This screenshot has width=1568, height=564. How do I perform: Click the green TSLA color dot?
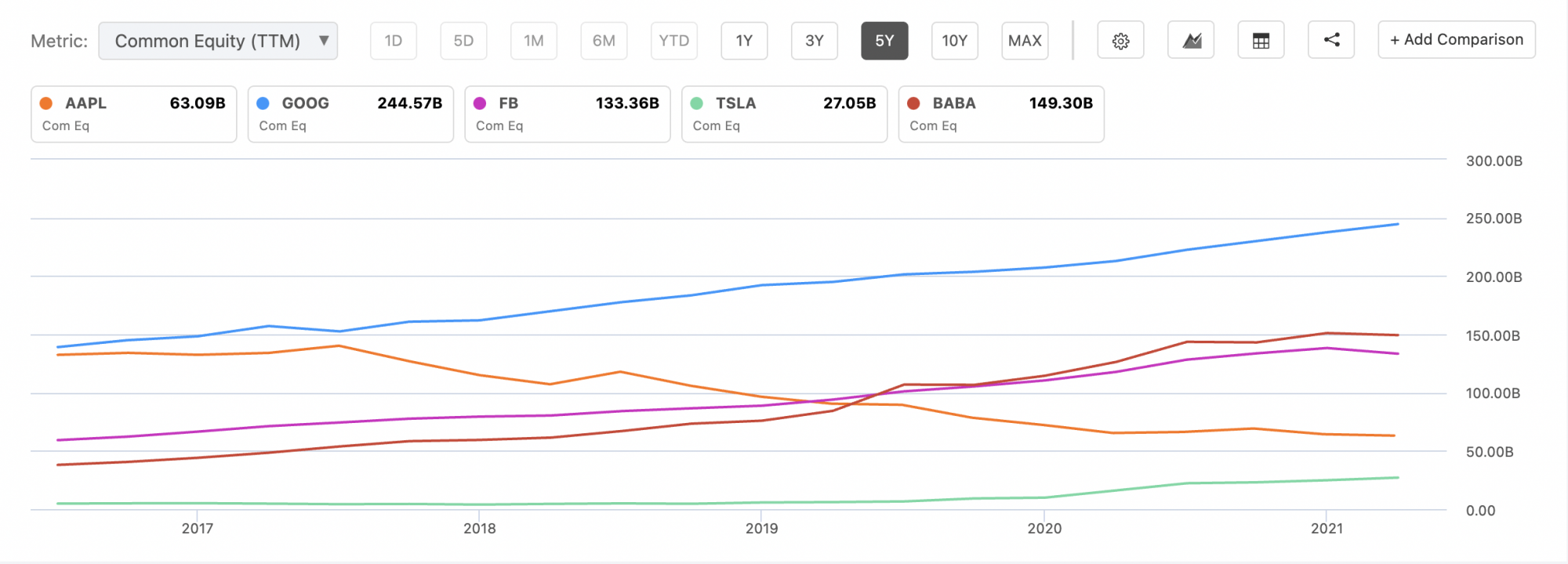coord(696,103)
